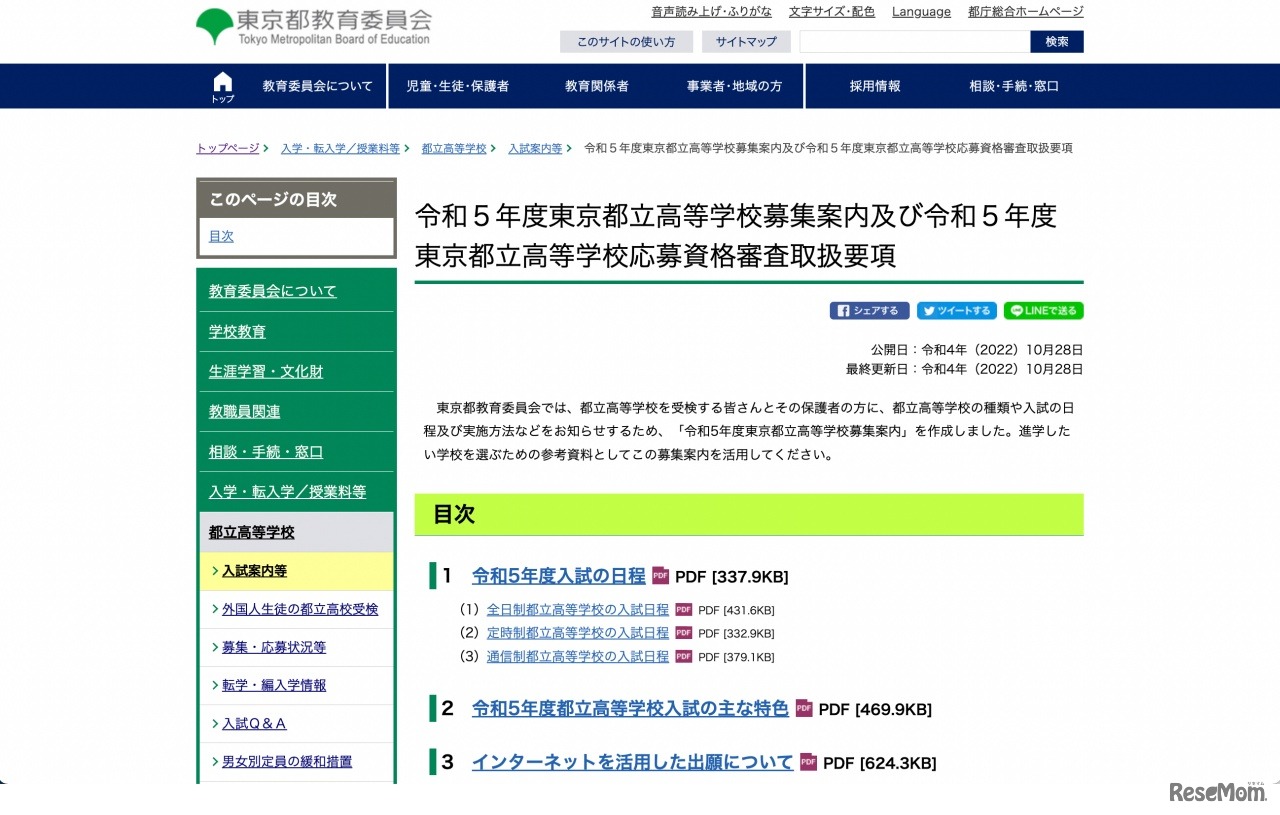Click the Twitter ツイートする button
Viewport: 1280px width, 815px height.
(x=956, y=311)
